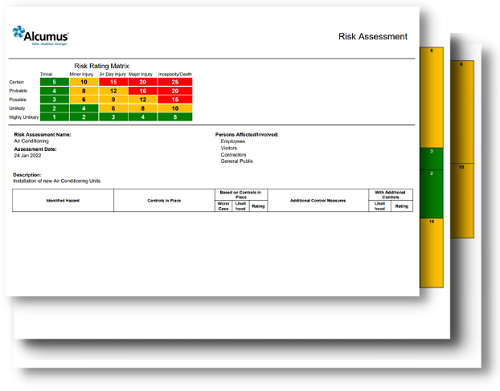Click the Identified Hazard column header
This screenshot has height=391, width=500.
pyautogui.click(x=63, y=200)
